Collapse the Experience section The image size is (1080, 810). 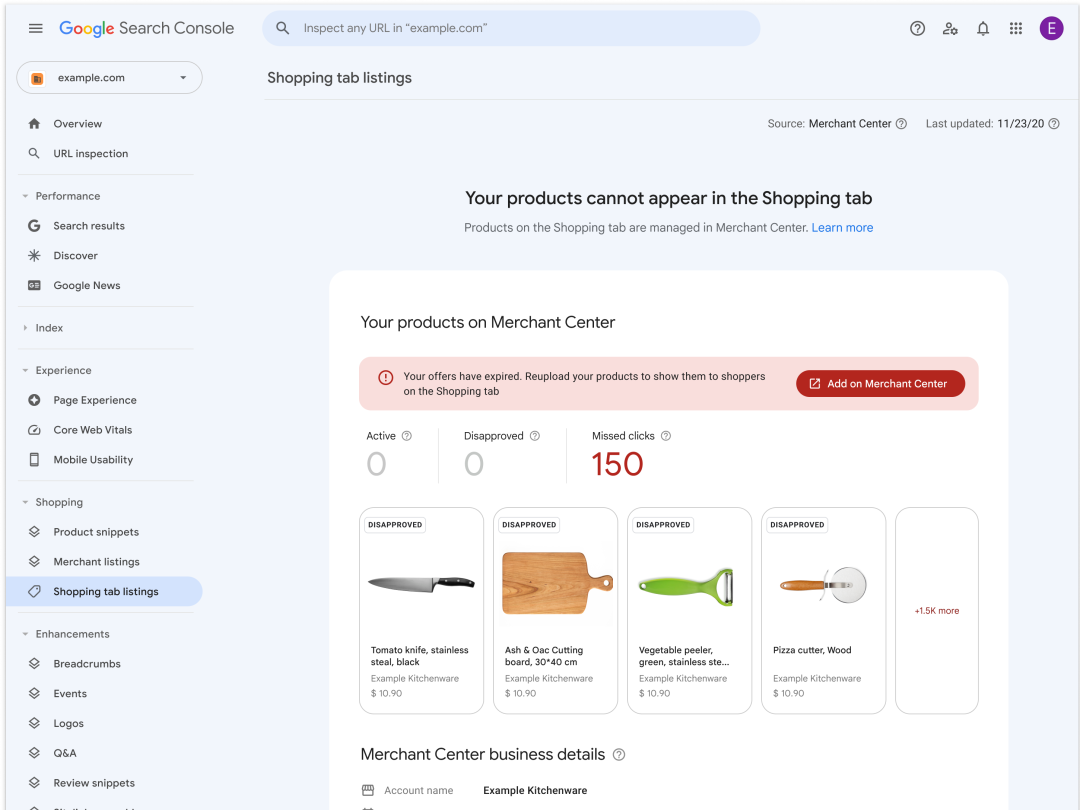25,371
